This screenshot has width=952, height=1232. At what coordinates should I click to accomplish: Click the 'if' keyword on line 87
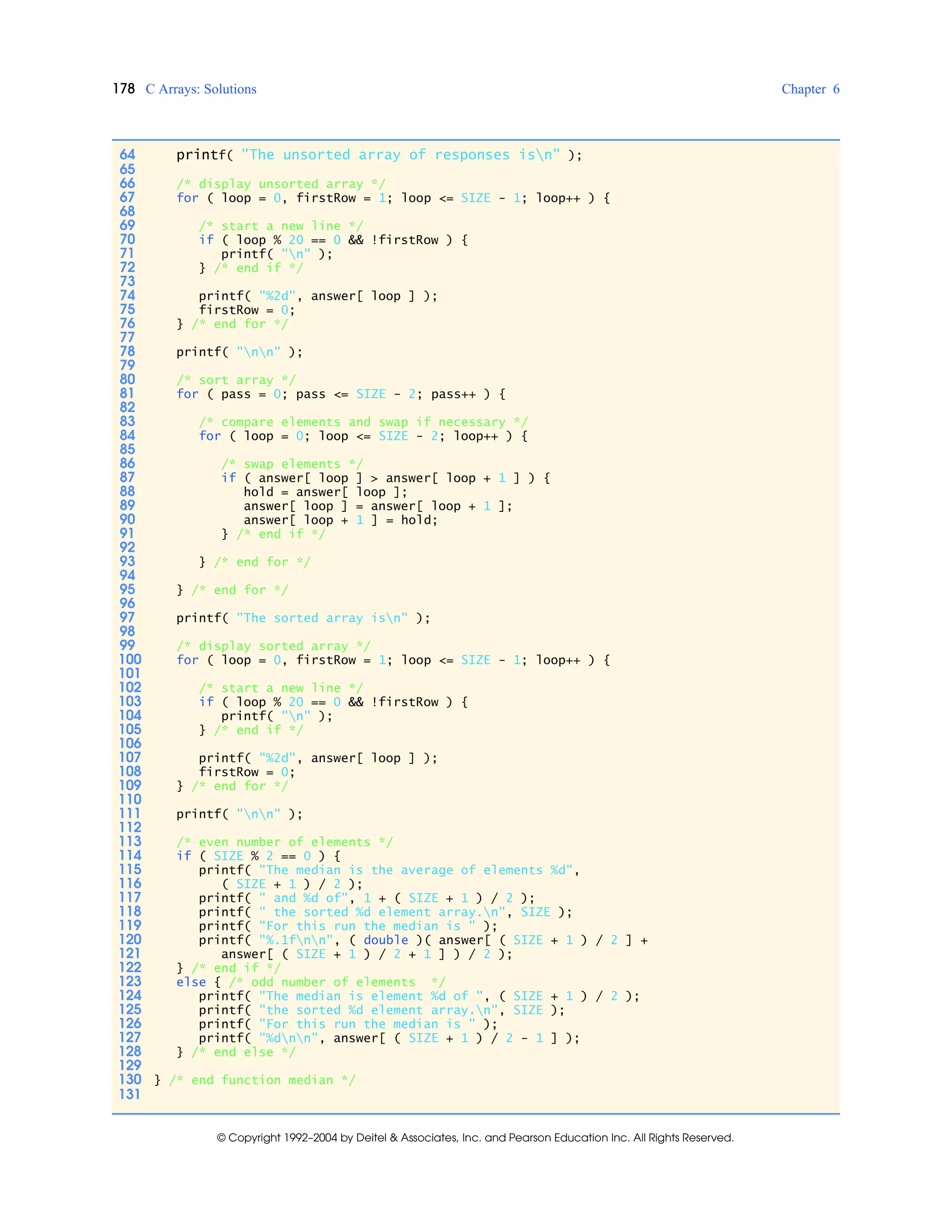228,478
